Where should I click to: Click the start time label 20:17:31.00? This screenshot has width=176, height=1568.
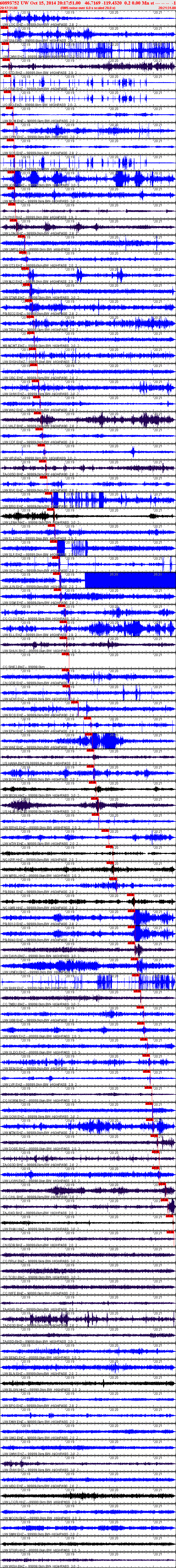[9, 8]
